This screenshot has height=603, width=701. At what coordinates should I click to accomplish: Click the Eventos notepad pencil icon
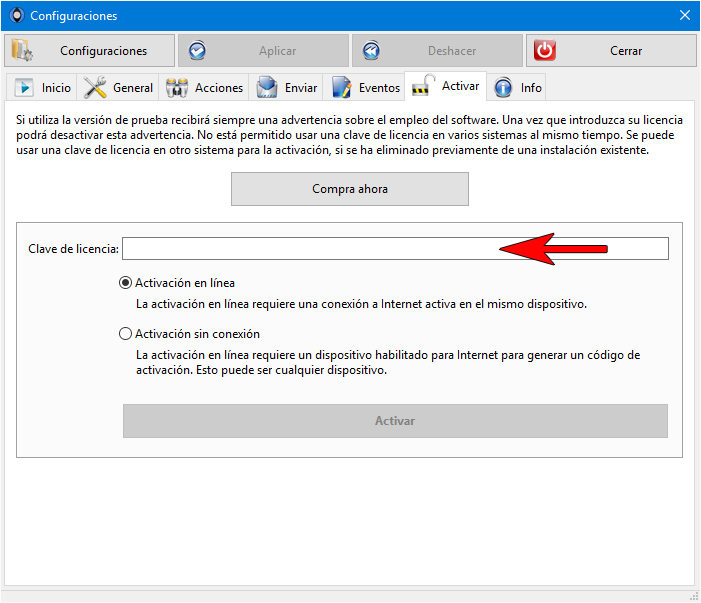click(x=342, y=87)
